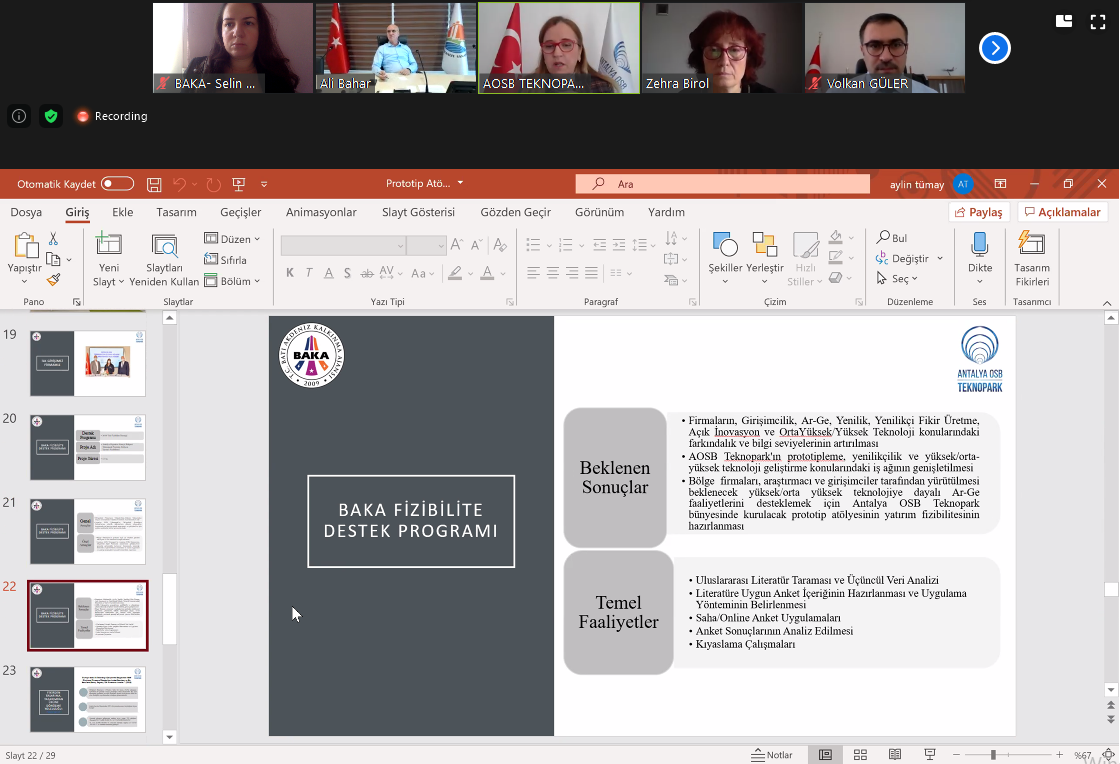This screenshot has height=764, width=1120.
Task: Start slideshow from status bar icon
Action: (x=929, y=755)
